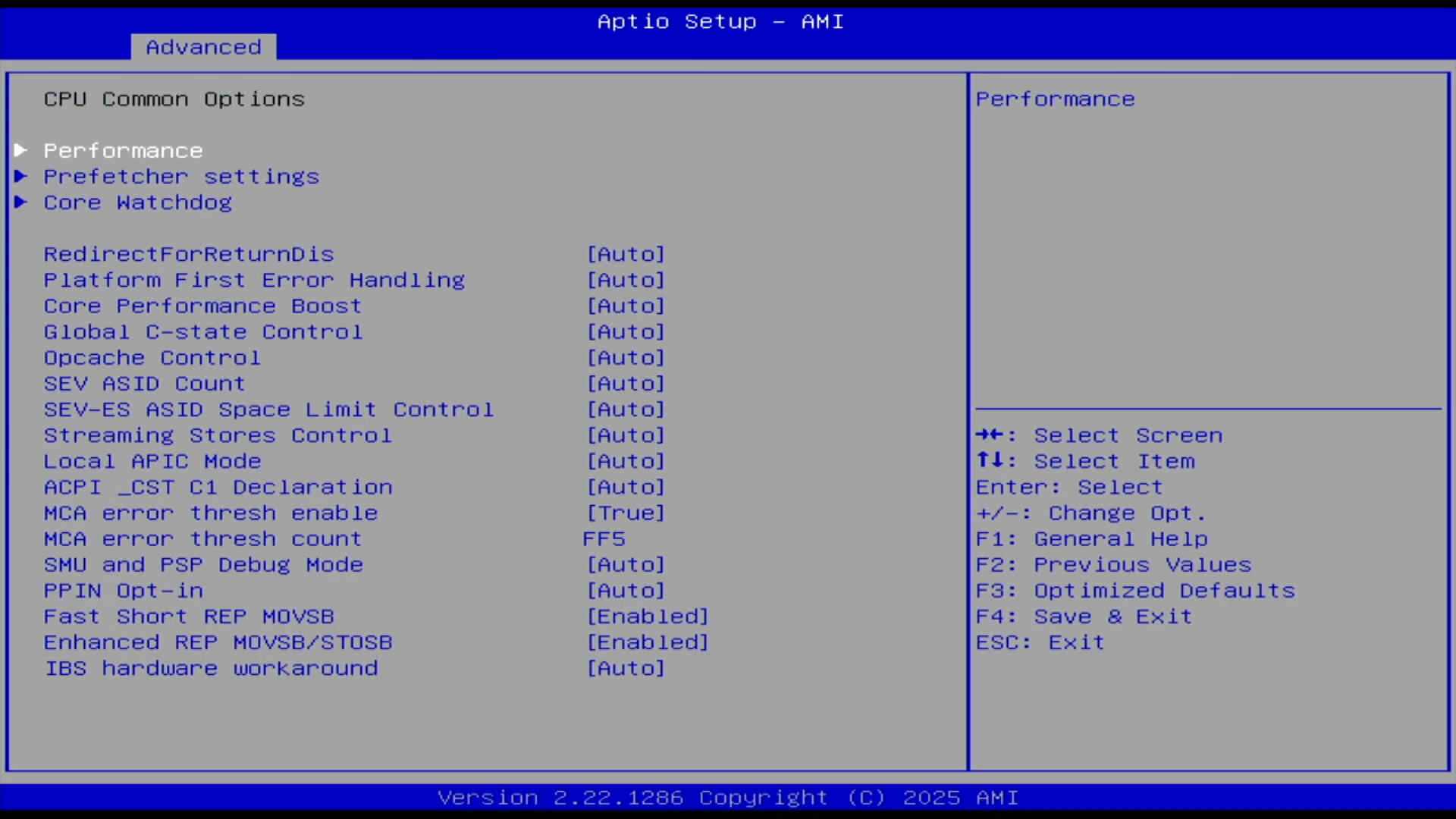Click the F3: Optimized Defaults hint

tap(1135, 591)
